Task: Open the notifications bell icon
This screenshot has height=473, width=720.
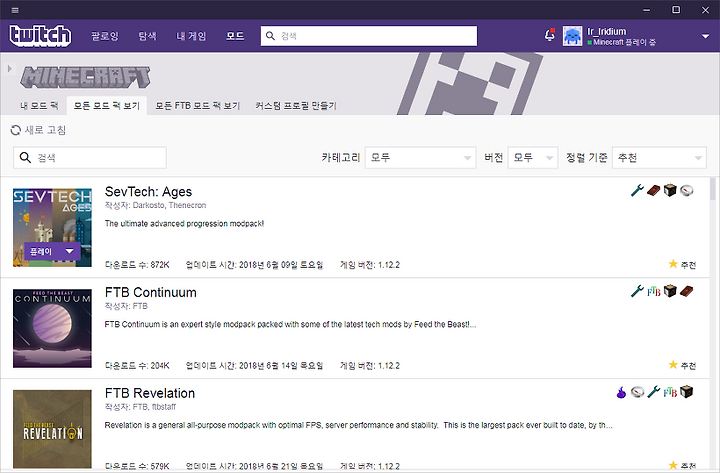Action: (550, 35)
